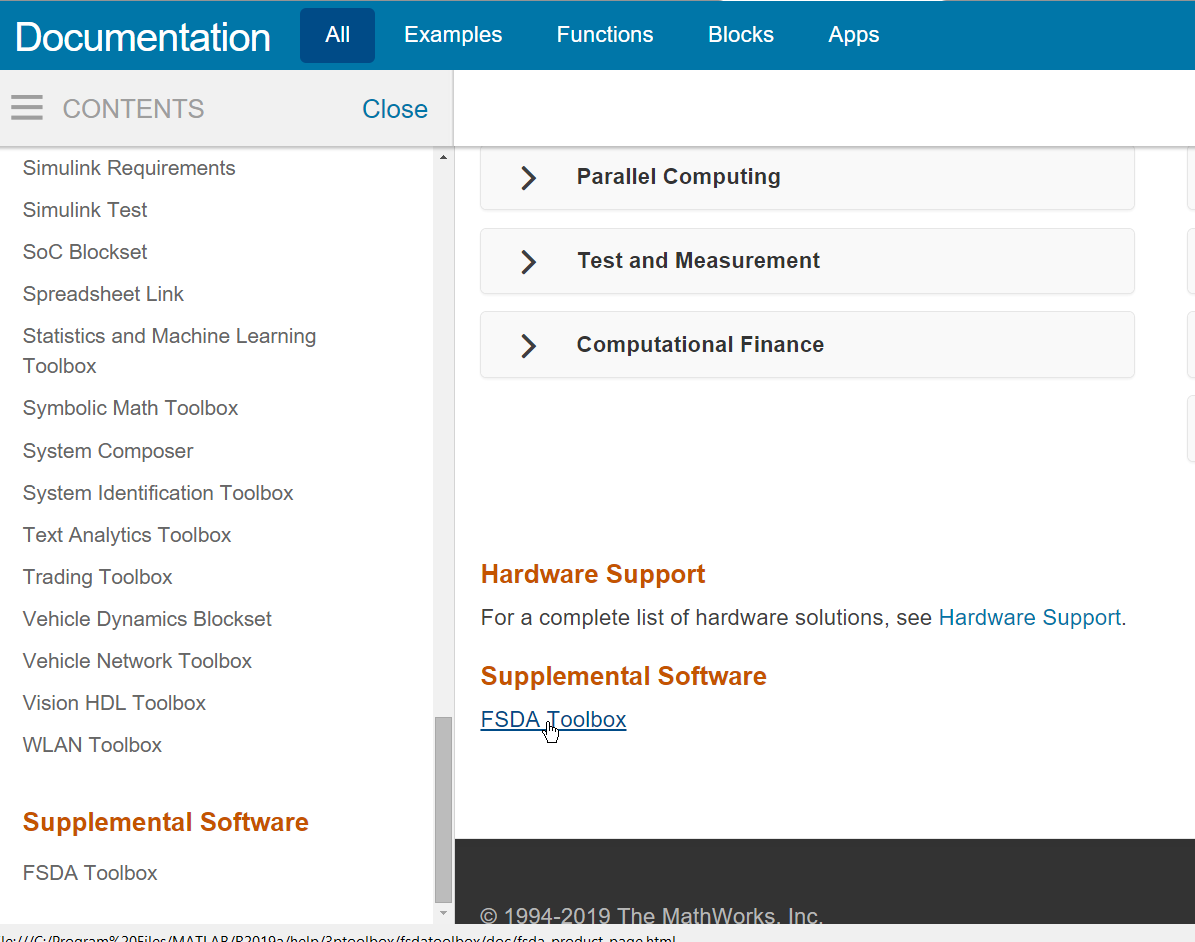1195x942 pixels.
Task: Open Simulink Test in the contents list
Action: 85,210
